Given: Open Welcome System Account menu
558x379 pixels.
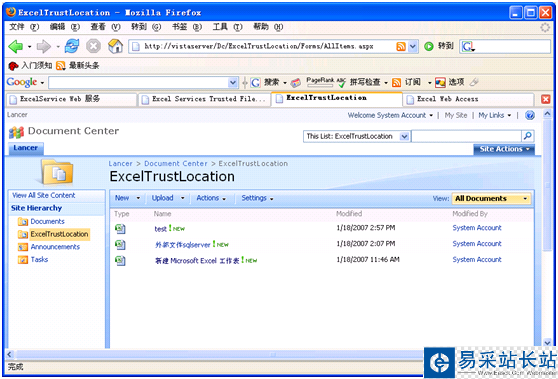Looking at the screenshot, I should coord(390,115).
